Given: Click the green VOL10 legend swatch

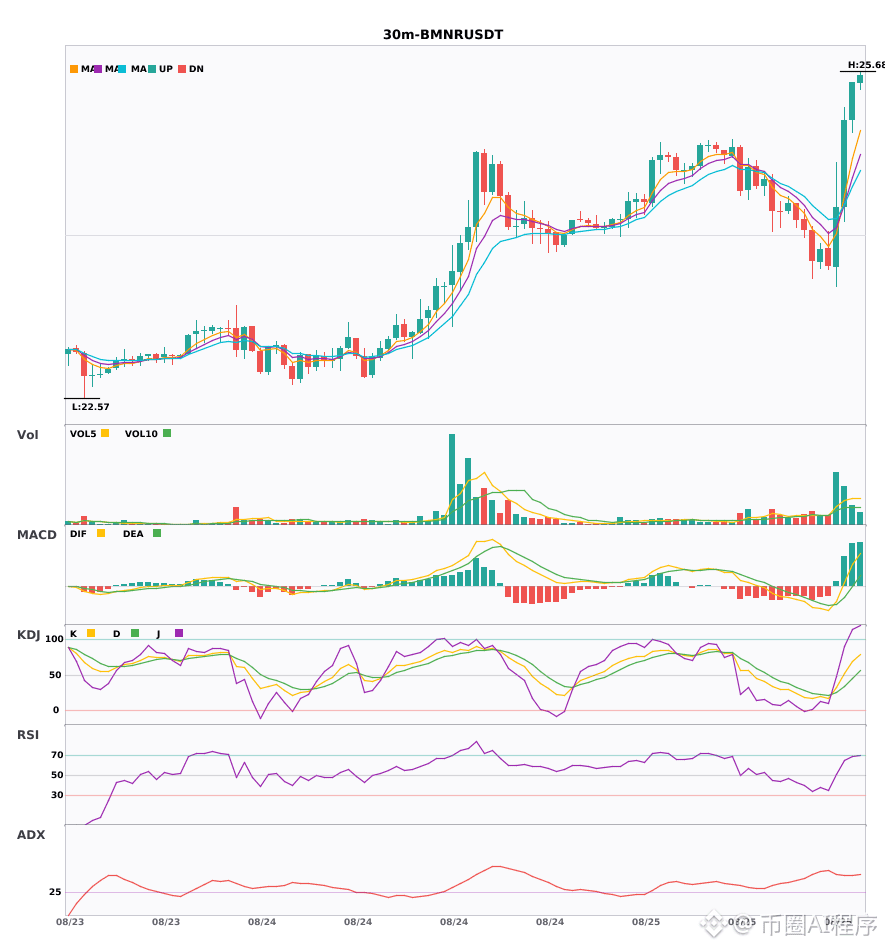Looking at the screenshot, I should (167, 433).
